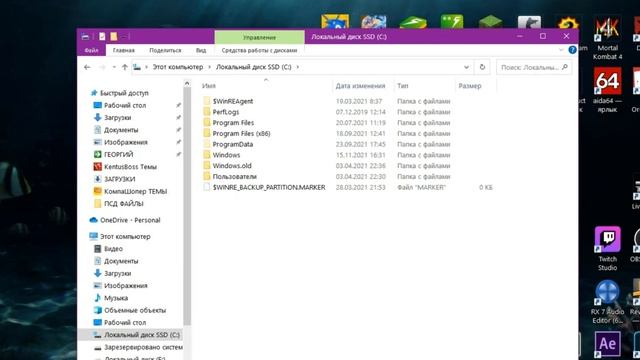Select the PerfLogs folder

221,112
